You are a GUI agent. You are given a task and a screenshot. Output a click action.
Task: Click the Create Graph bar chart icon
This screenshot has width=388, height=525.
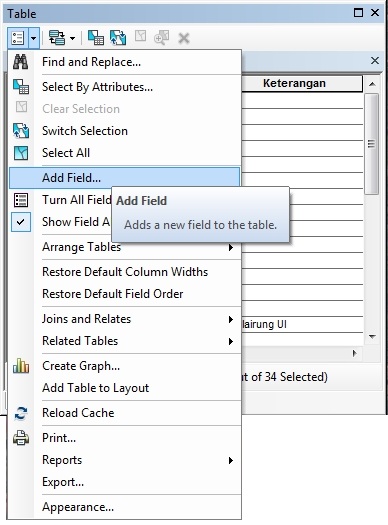[x=21, y=366]
